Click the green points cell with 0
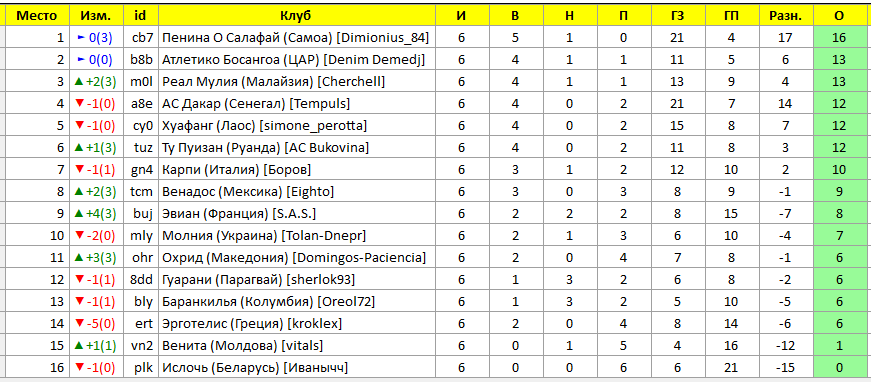This screenshot has height=382, width=871. (x=839, y=368)
